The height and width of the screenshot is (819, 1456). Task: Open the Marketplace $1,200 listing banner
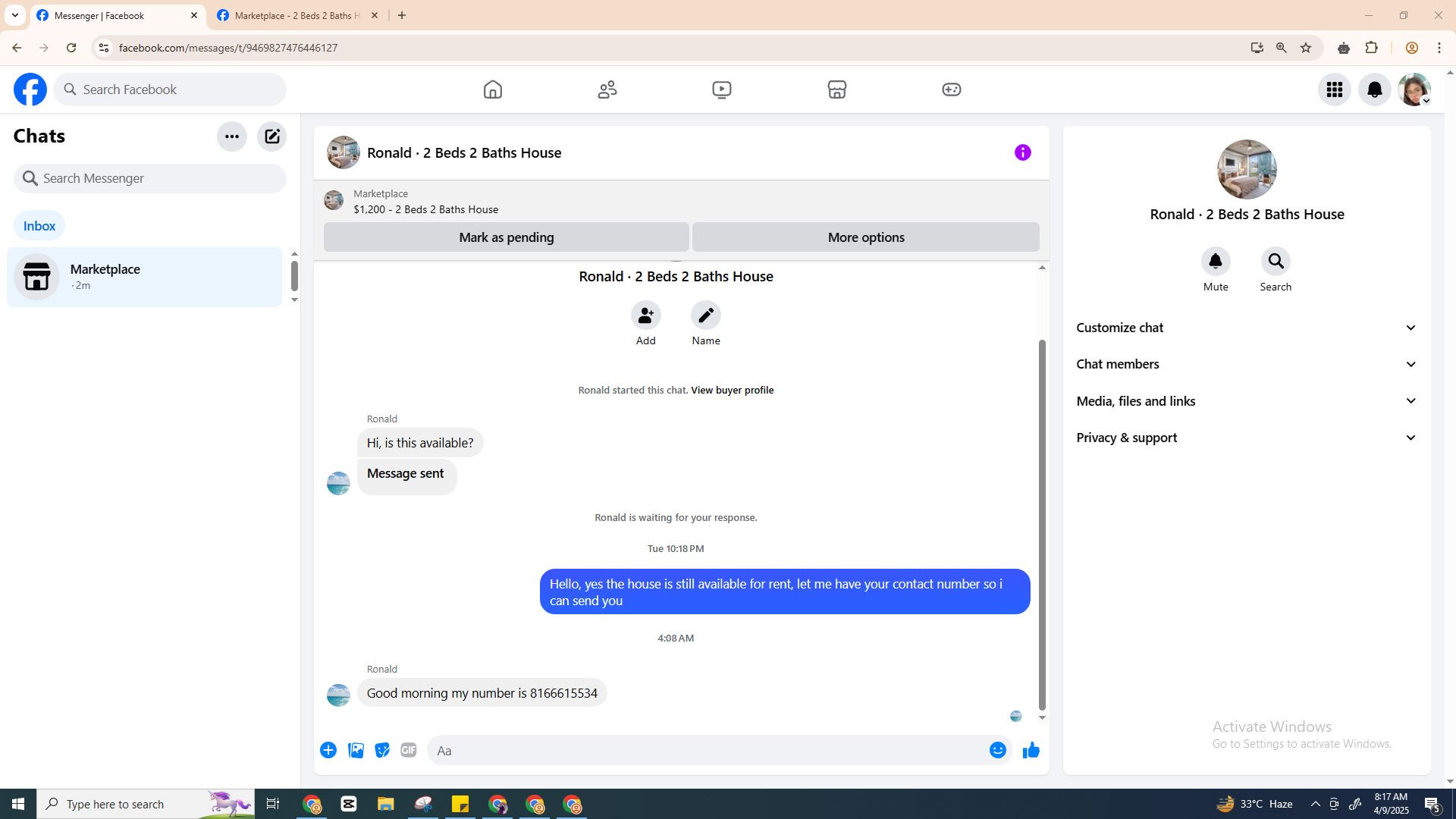click(x=682, y=201)
